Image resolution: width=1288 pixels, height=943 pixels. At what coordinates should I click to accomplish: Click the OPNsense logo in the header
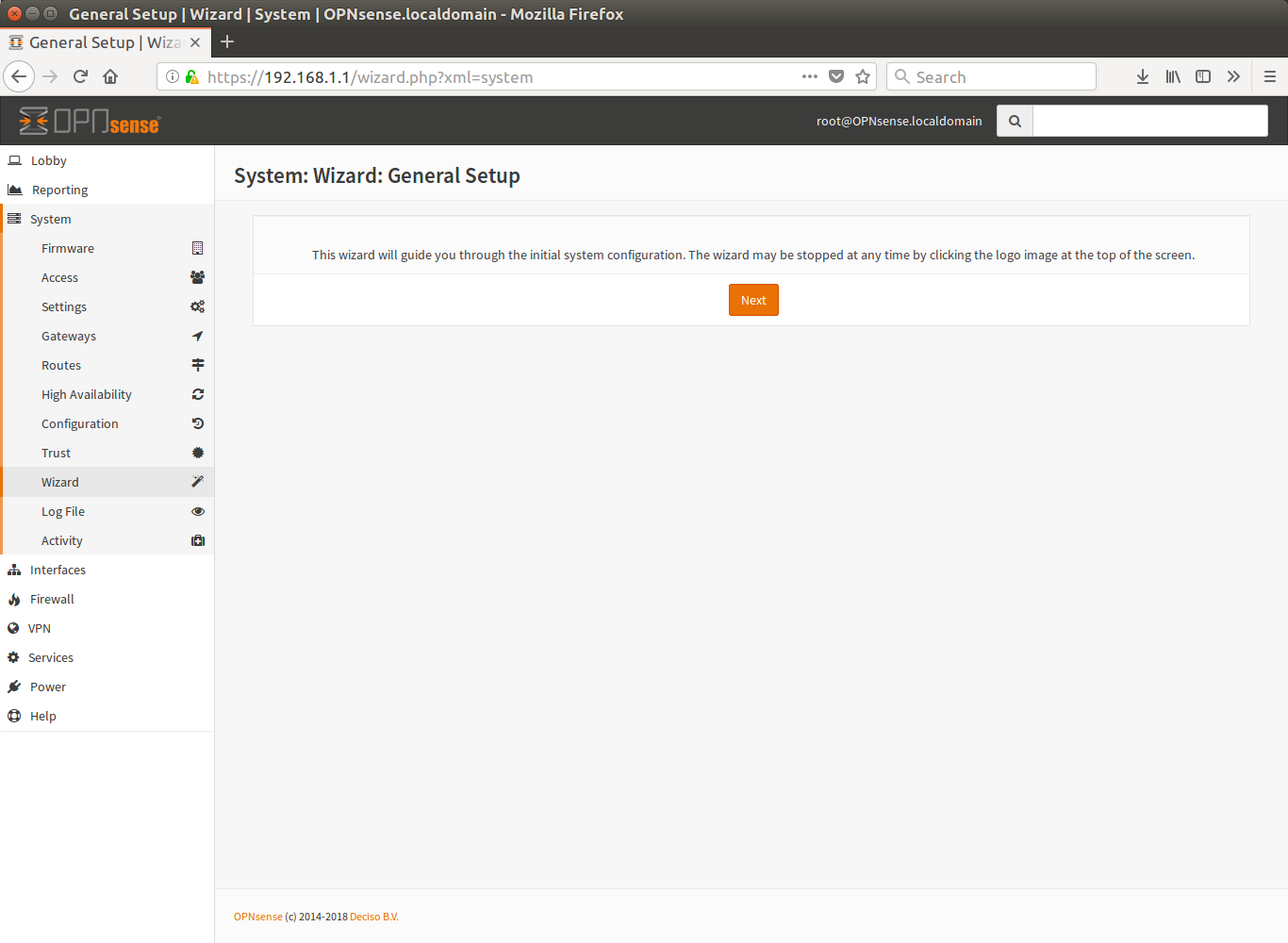90,122
